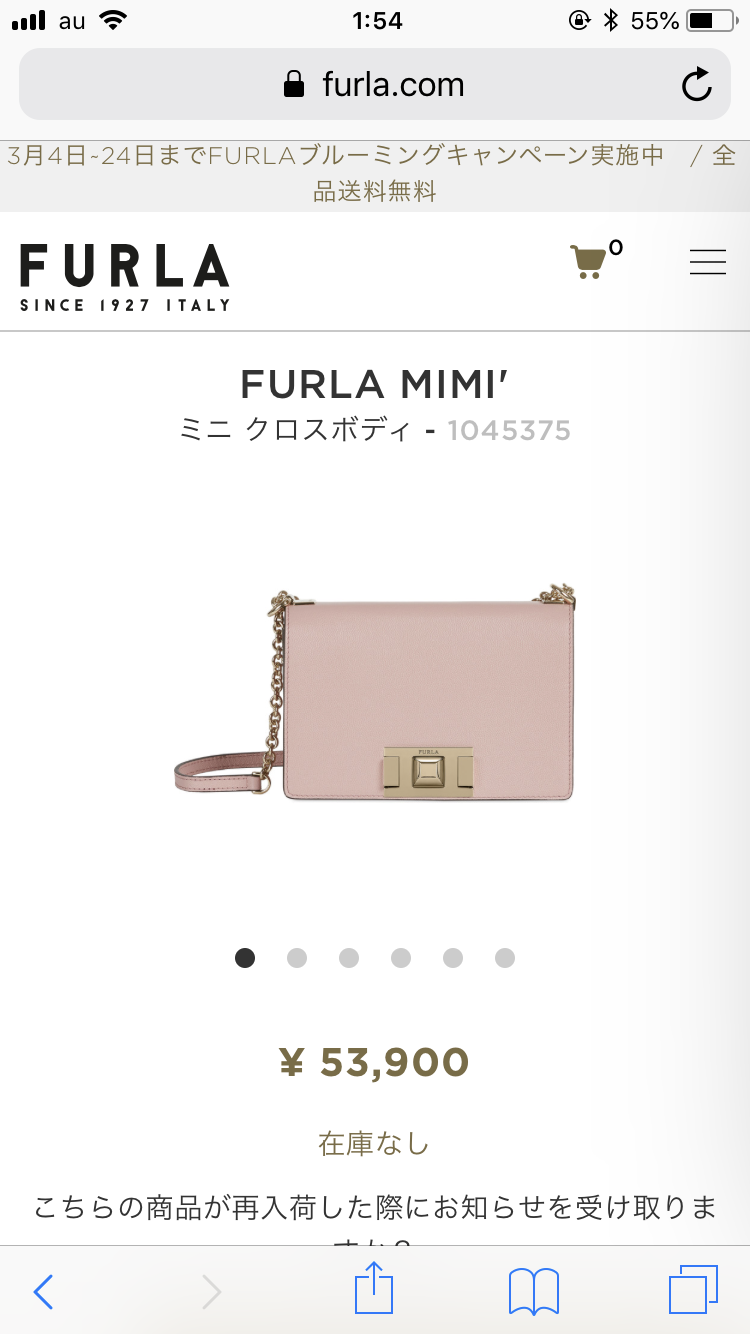Tap the product code 1045375
This screenshot has height=1334, width=750.
[509, 431]
